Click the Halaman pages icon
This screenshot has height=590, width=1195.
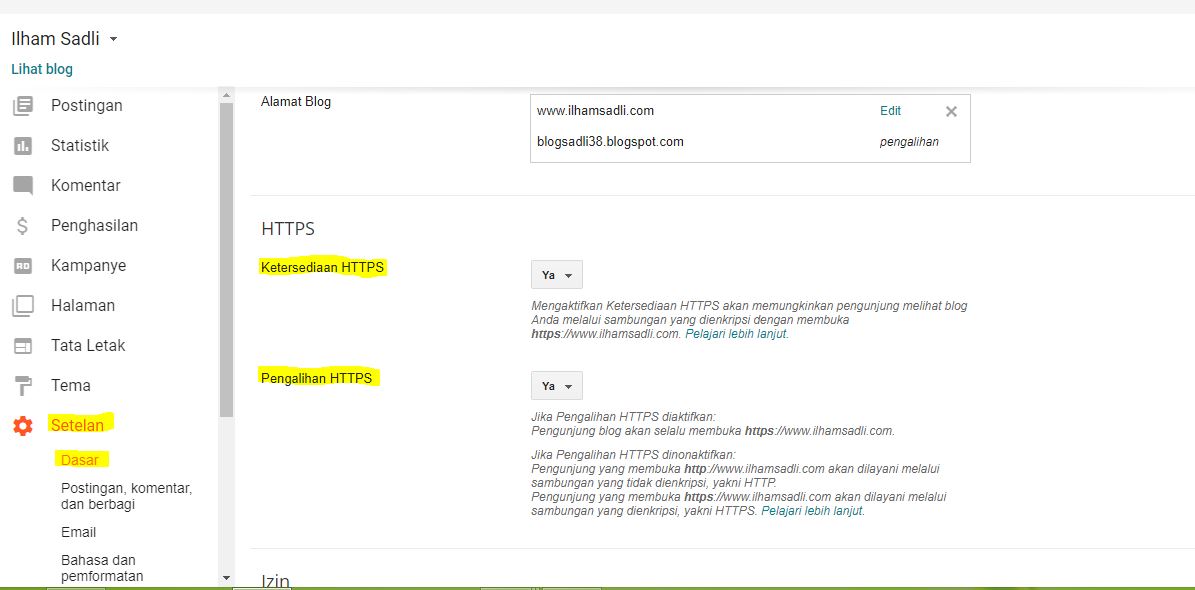[22, 306]
